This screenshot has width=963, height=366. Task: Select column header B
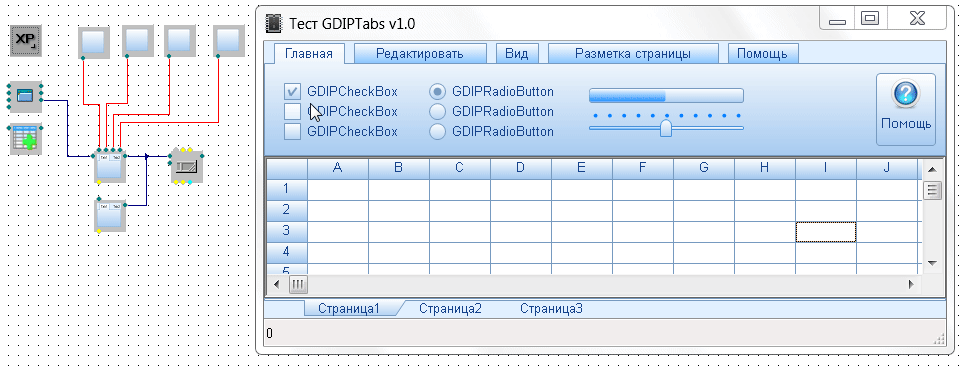click(x=399, y=168)
